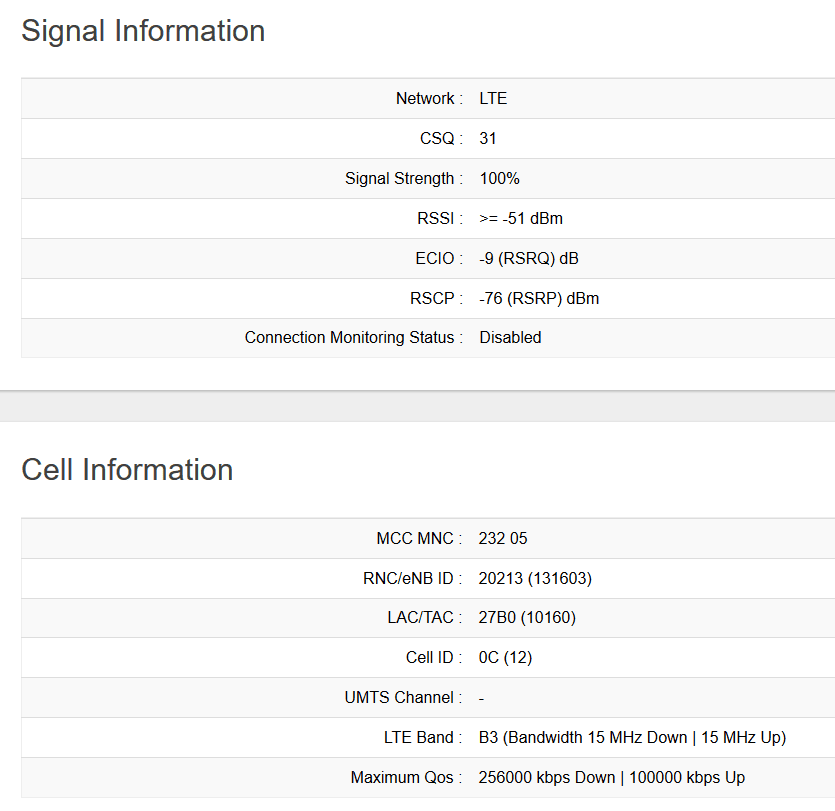This screenshot has width=835, height=811.
Task: Click the CSQ value 31
Action: tap(488, 138)
